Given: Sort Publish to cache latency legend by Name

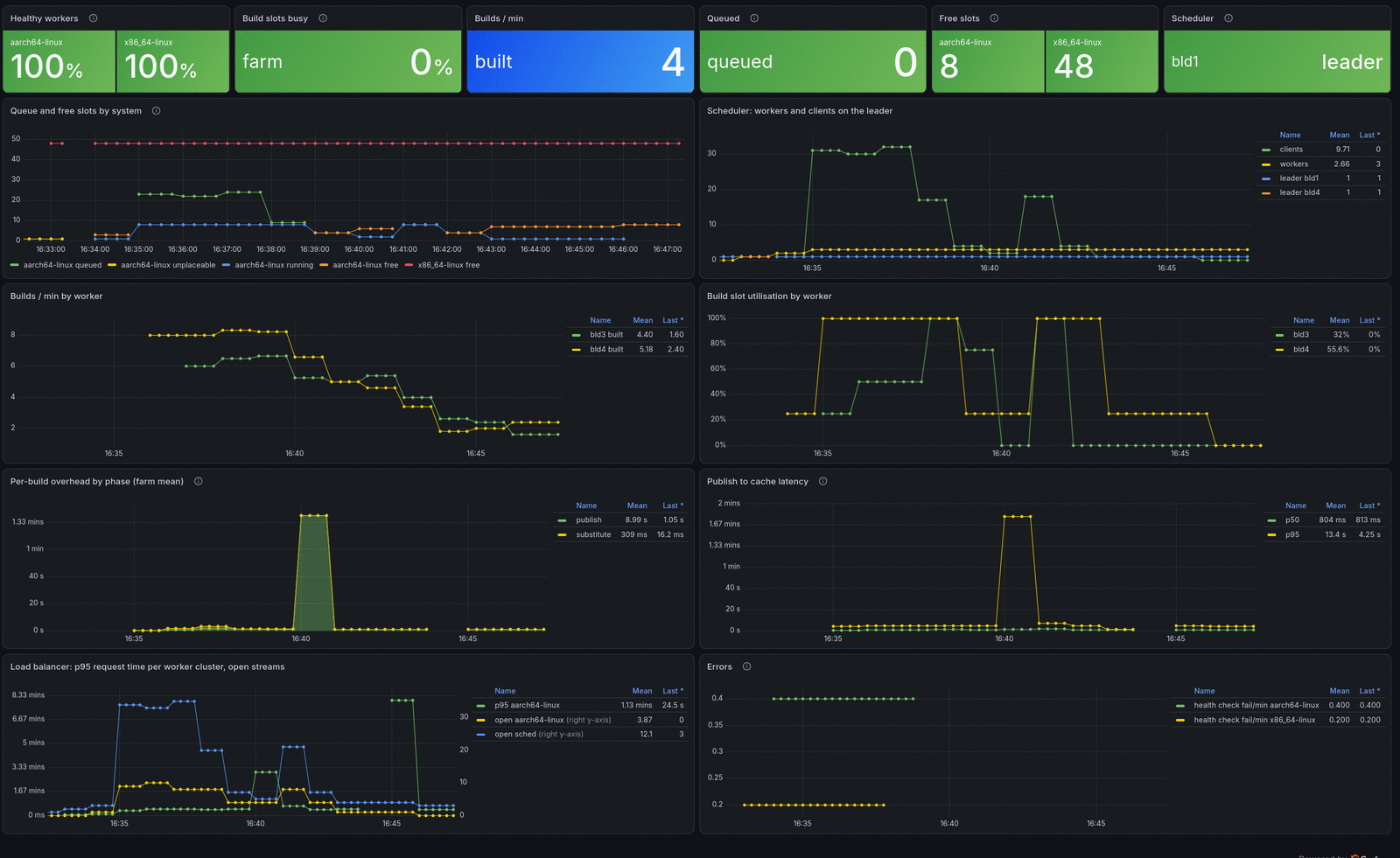Looking at the screenshot, I should click(1296, 506).
